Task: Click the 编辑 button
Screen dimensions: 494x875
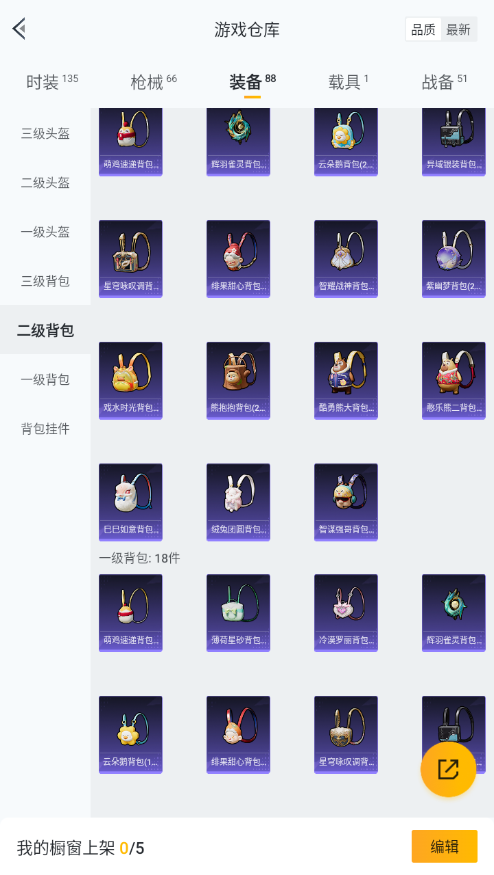Action: click(444, 847)
